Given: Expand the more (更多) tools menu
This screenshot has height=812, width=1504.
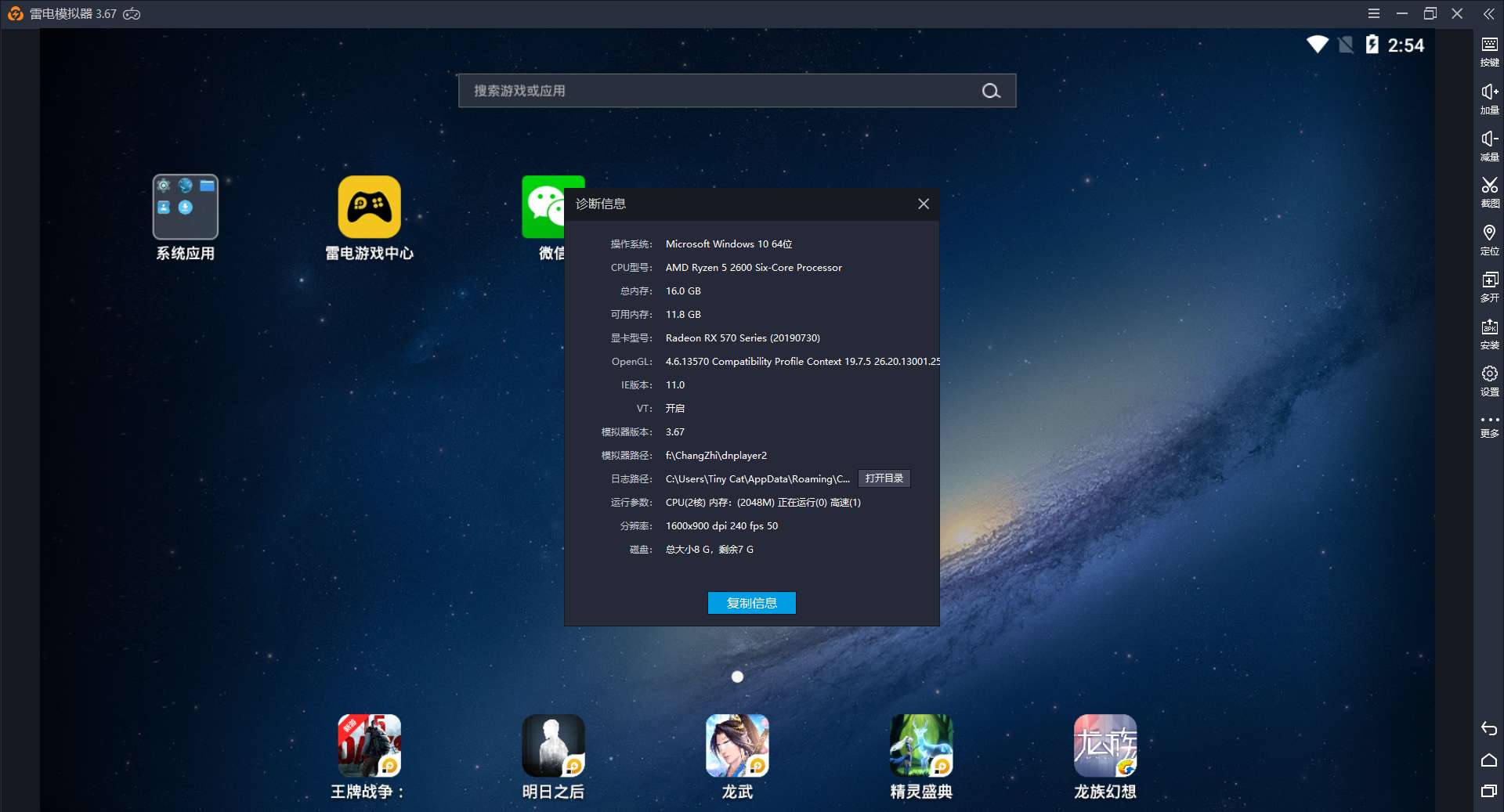Looking at the screenshot, I should pos(1489,425).
